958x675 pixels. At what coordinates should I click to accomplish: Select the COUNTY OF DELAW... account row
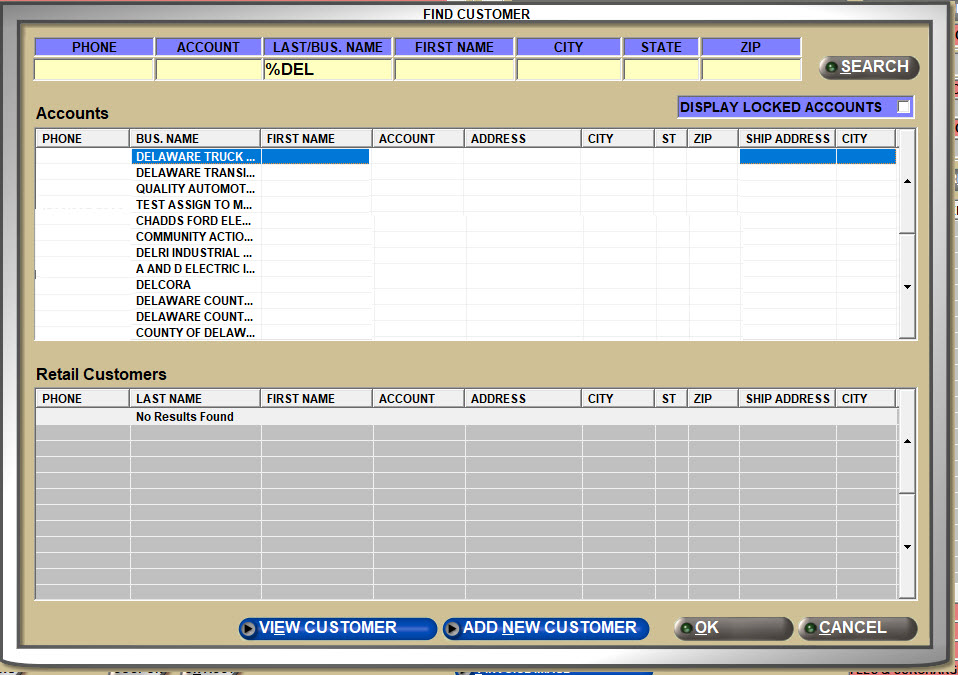(195, 333)
